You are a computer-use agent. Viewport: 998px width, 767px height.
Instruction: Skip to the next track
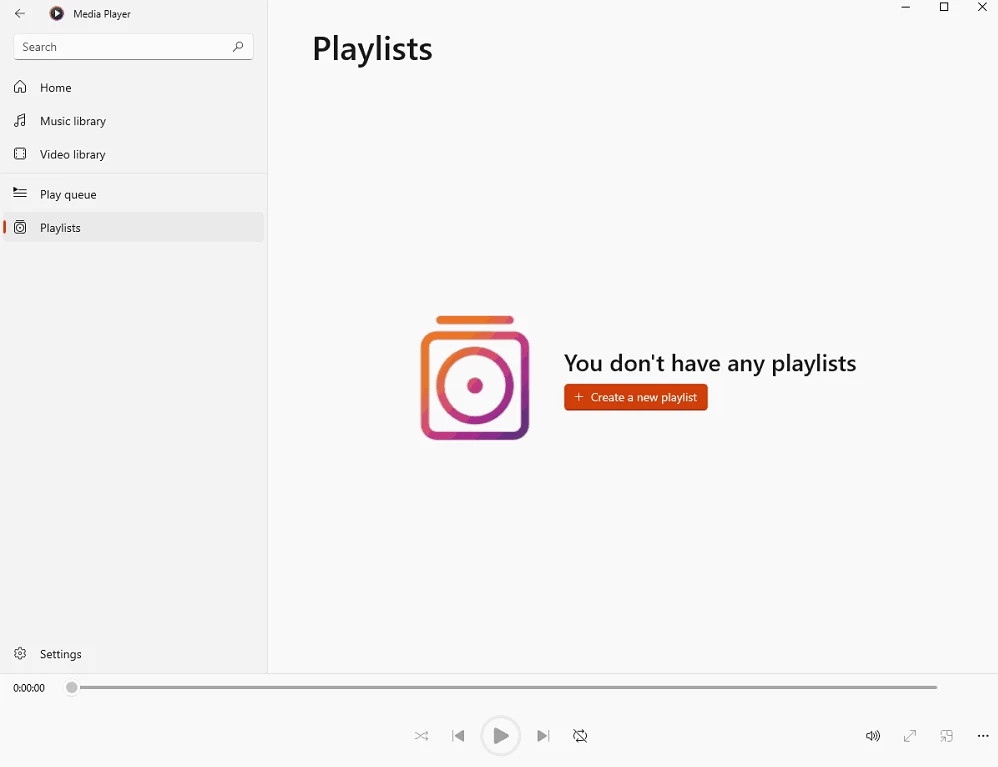point(543,736)
